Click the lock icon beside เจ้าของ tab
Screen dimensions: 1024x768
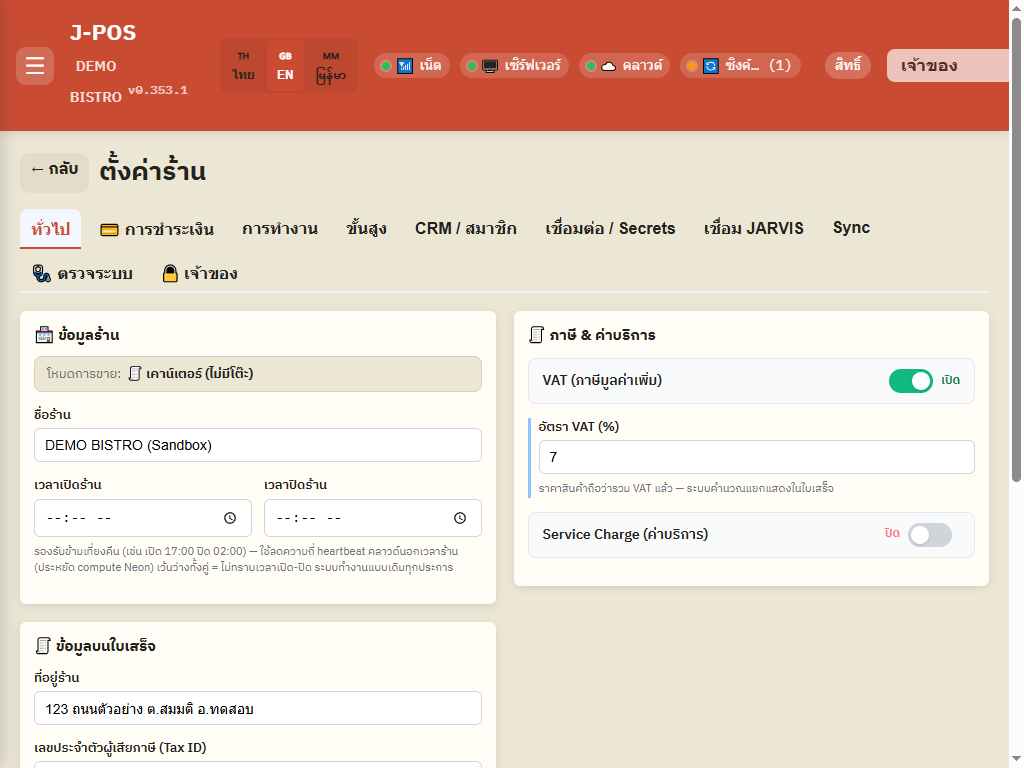[170, 274]
